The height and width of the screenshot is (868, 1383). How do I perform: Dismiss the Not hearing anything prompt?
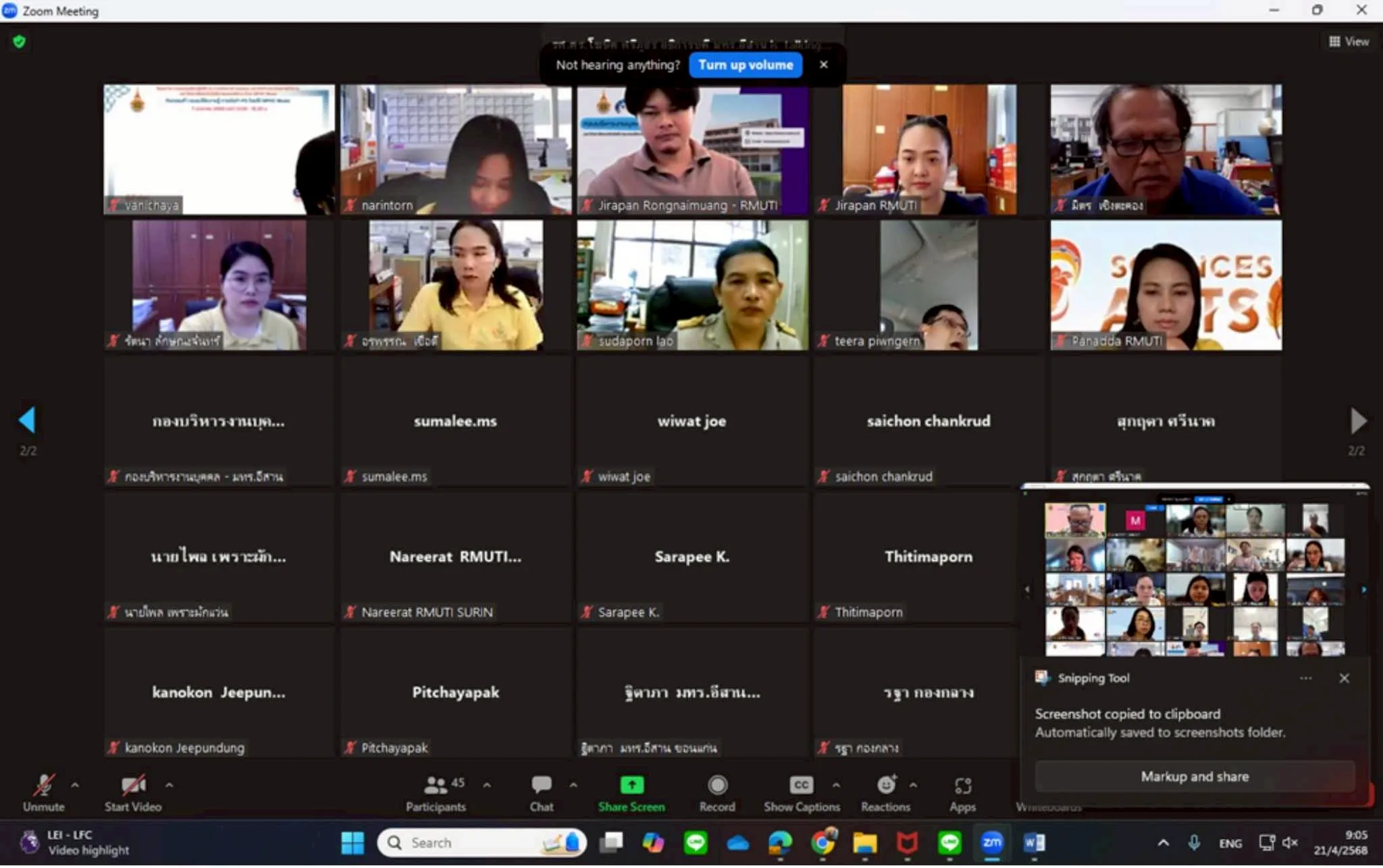pos(823,65)
